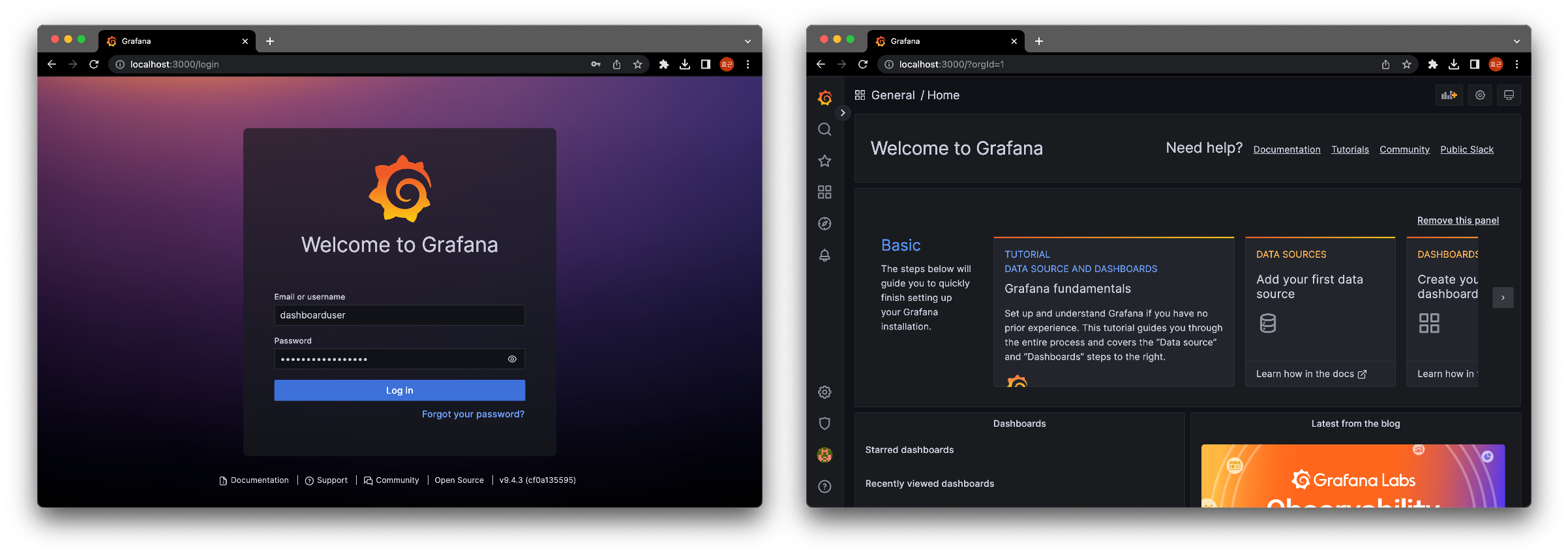This screenshot has height=556, width=1568.
Task: Toggle side panel icon in login window
Action: [x=705, y=64]
